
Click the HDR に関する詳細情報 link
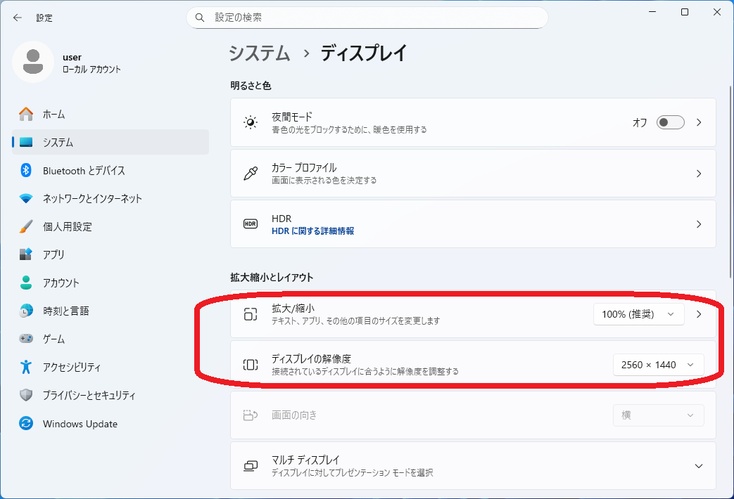313,231
